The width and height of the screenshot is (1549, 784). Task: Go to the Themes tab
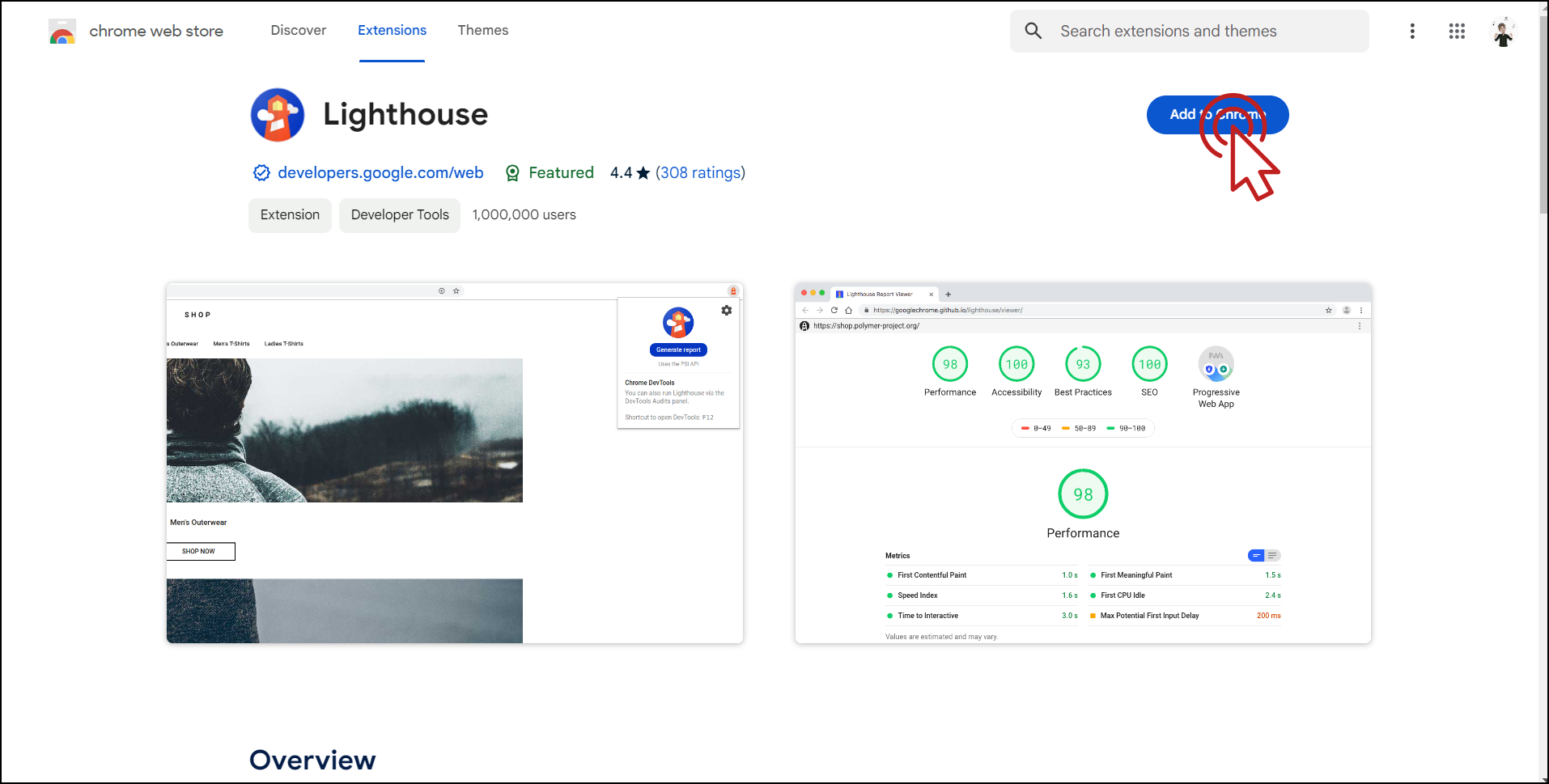coord(483,30)
